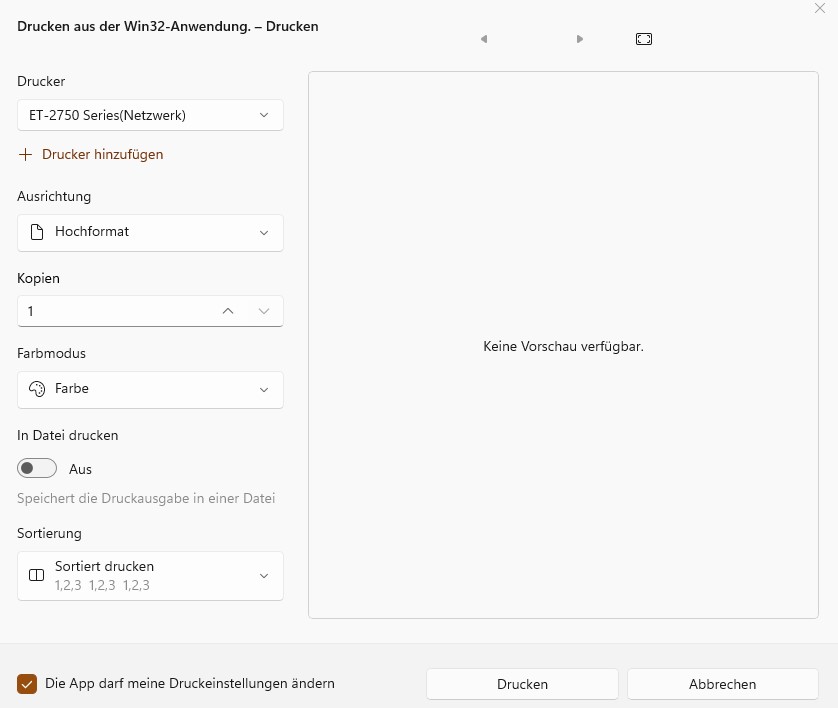Click the portrait page icon in Ausrichtung
Screen dimensions: 838x708
click(37, 232)
